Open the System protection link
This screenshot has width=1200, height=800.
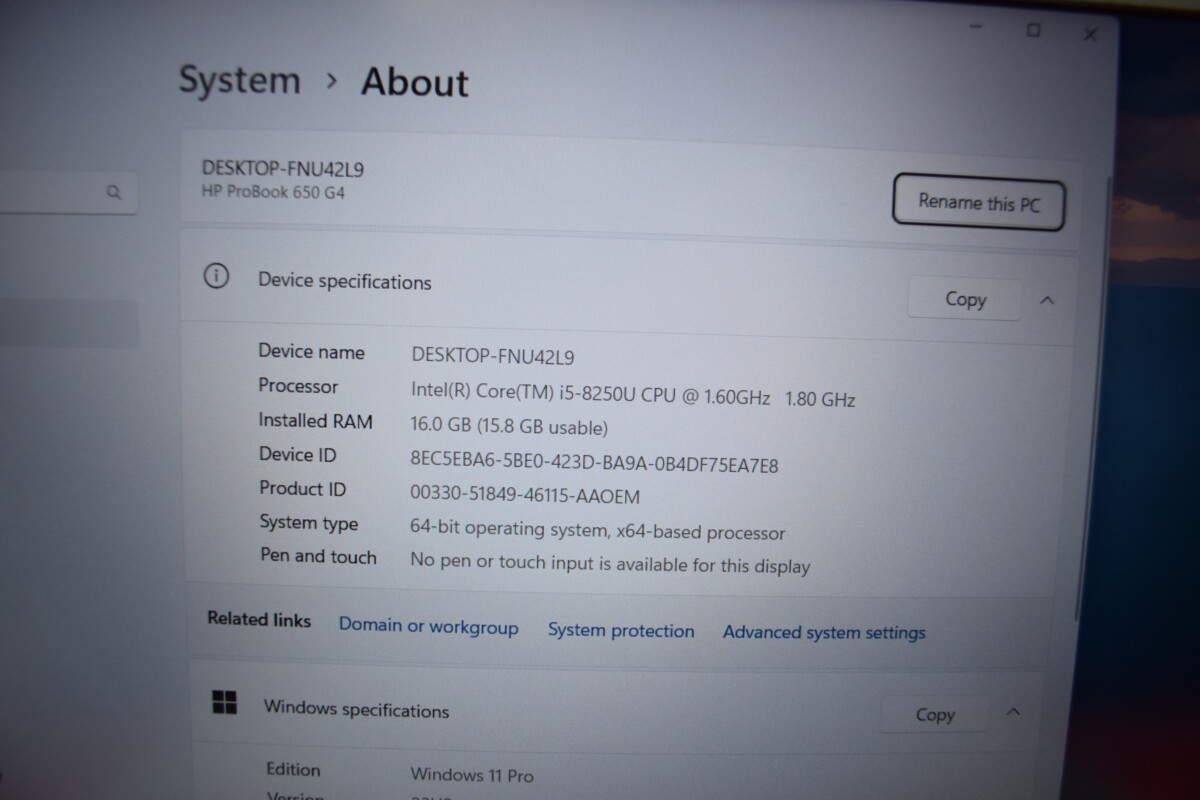pos(621,631)
